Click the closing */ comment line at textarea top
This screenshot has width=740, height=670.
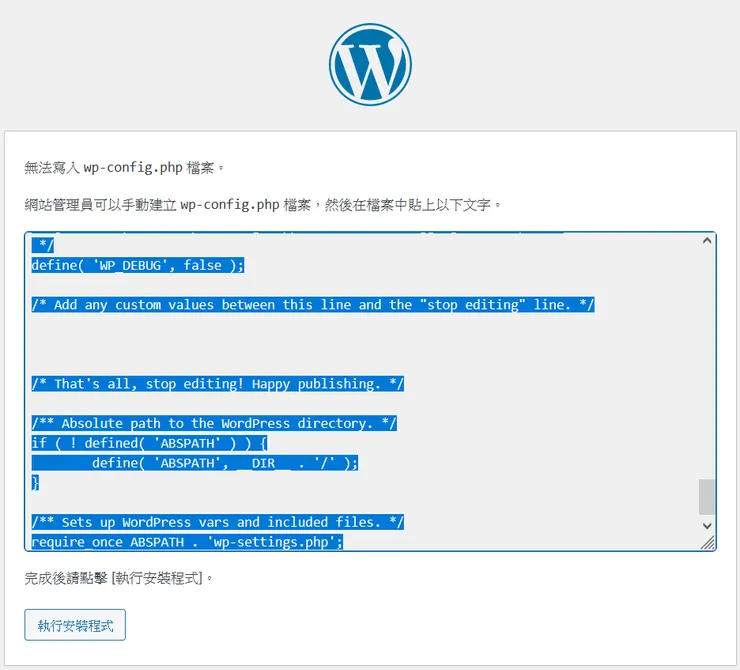coord(43,245)
